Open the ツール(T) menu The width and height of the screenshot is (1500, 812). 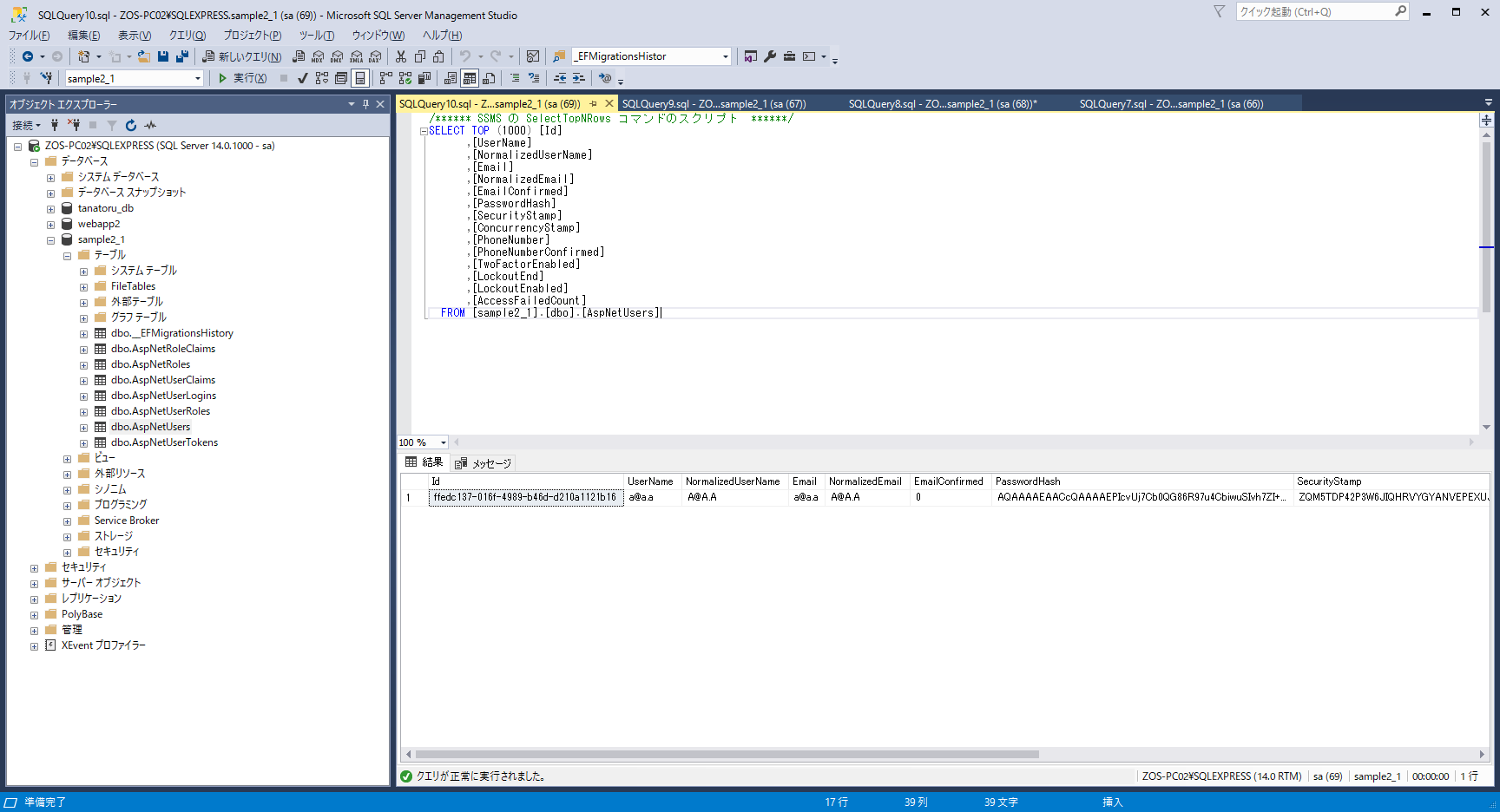317,36
